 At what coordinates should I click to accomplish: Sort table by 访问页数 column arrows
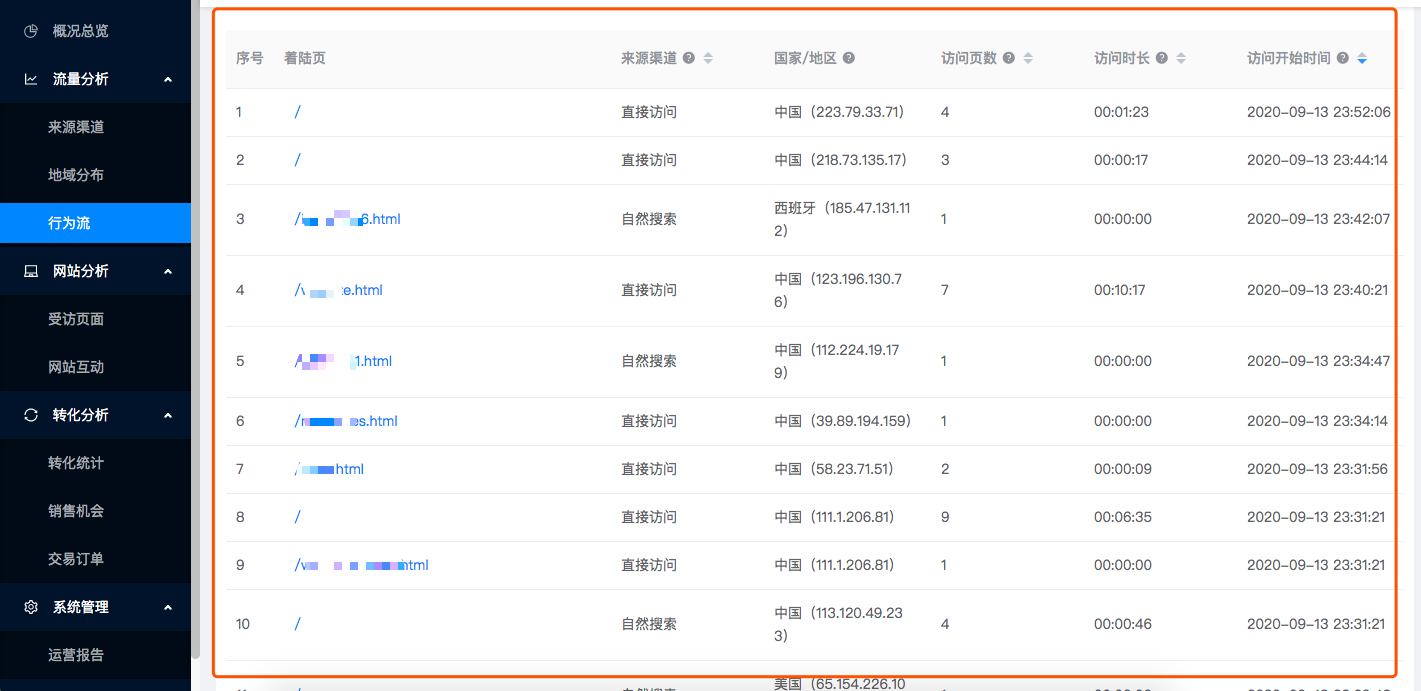coord(1028,58)
